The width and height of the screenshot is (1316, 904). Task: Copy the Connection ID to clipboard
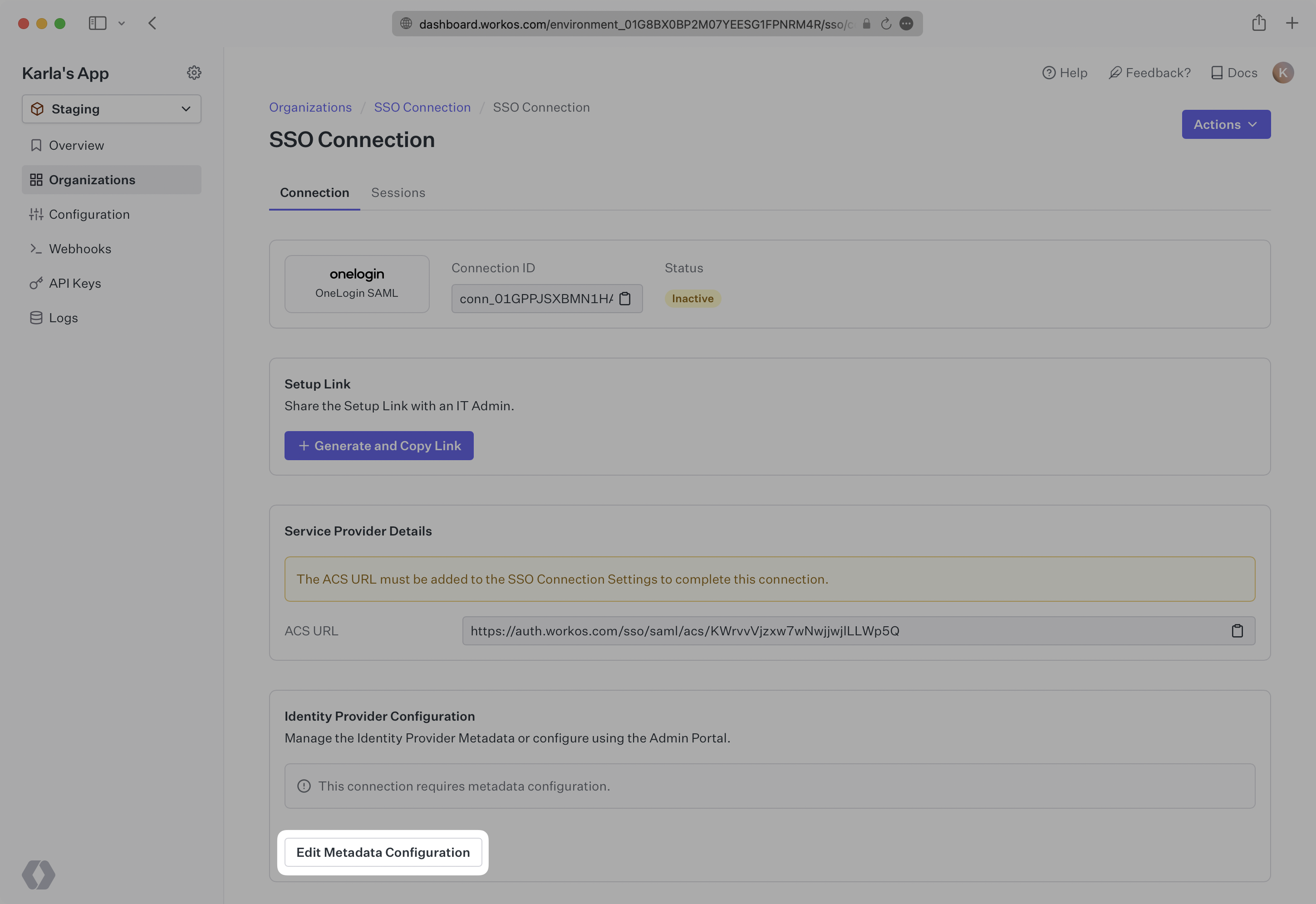pos(626,299)
